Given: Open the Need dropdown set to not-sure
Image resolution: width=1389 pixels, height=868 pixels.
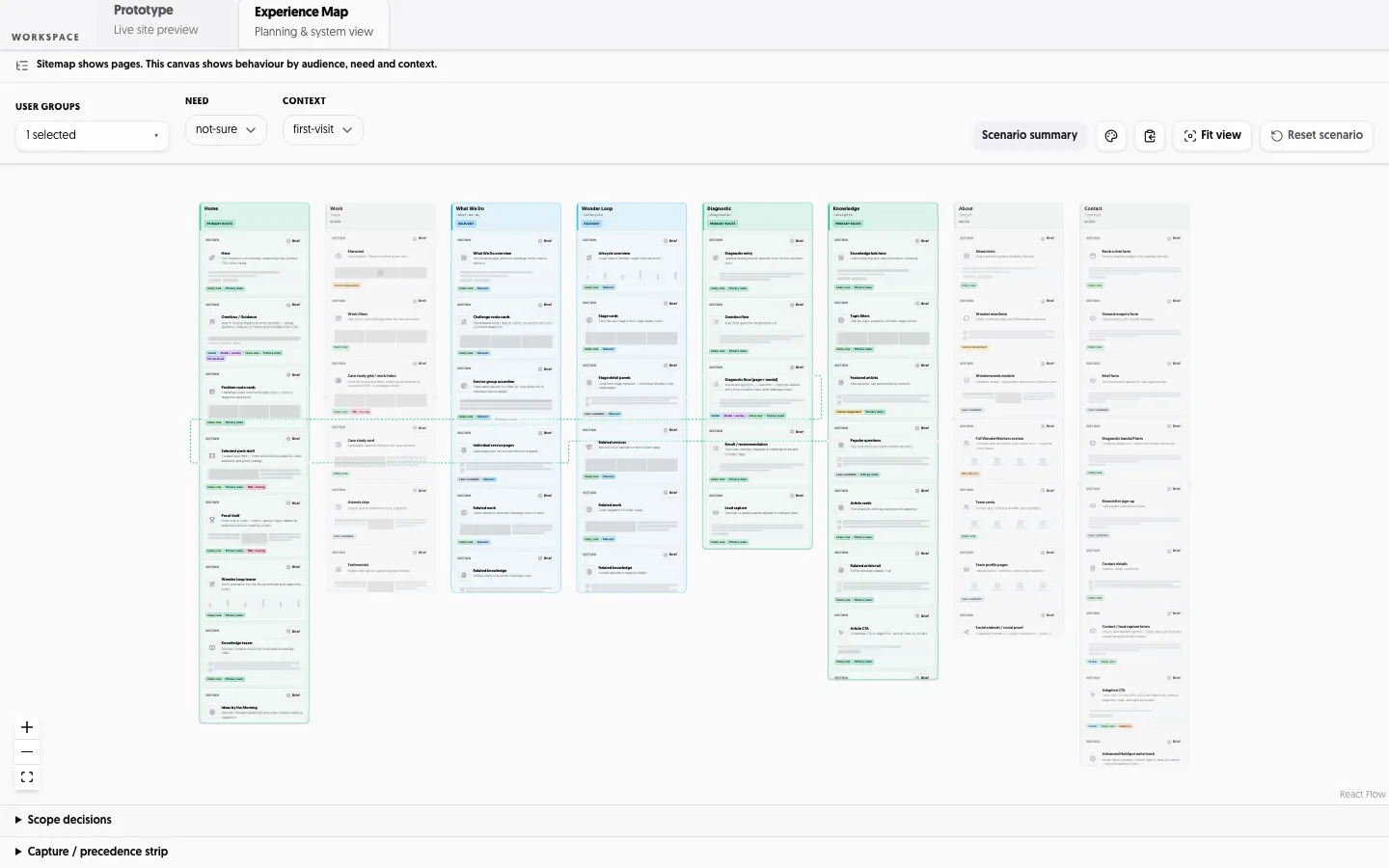Looking at the screenshot, I should click(226, 129).
